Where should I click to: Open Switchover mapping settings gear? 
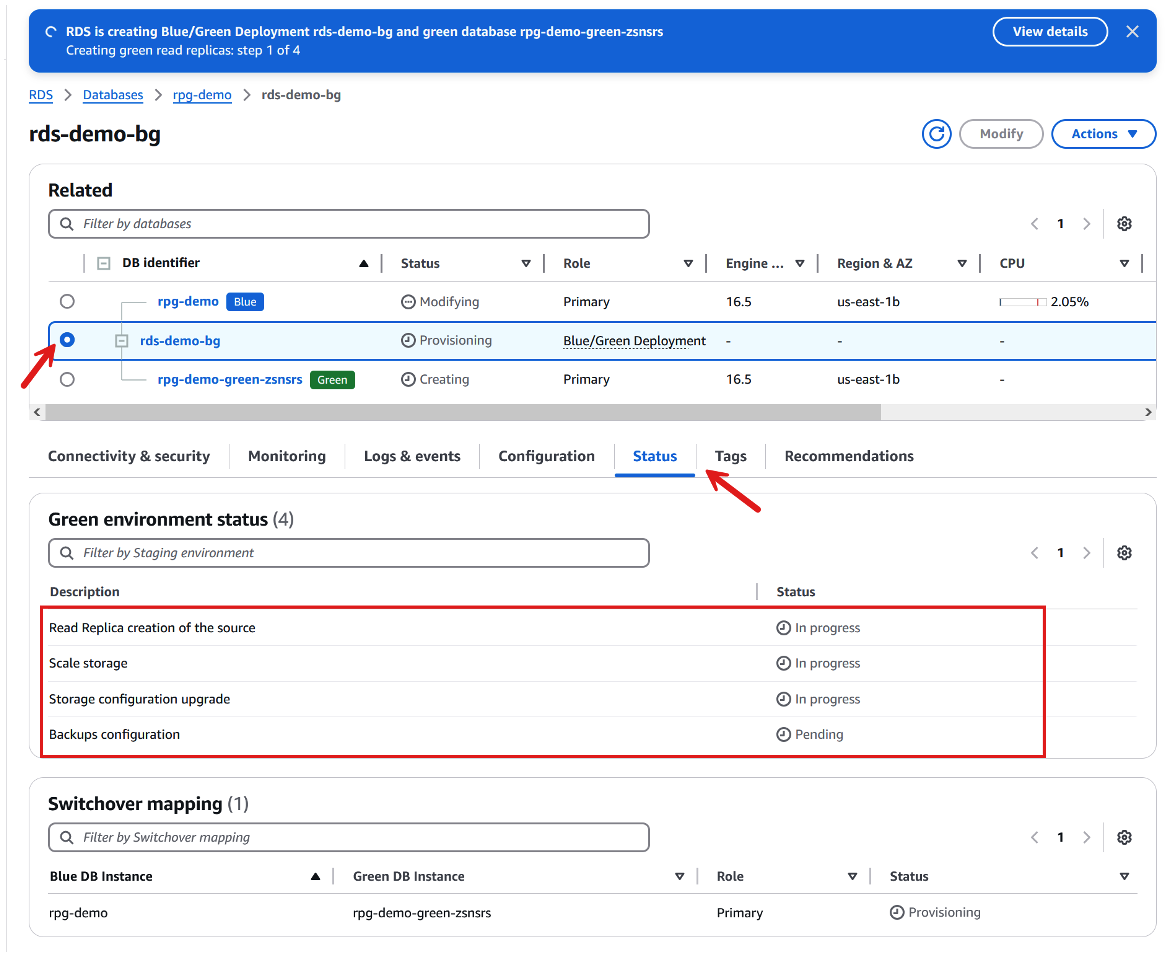(x=1124, y=838)
